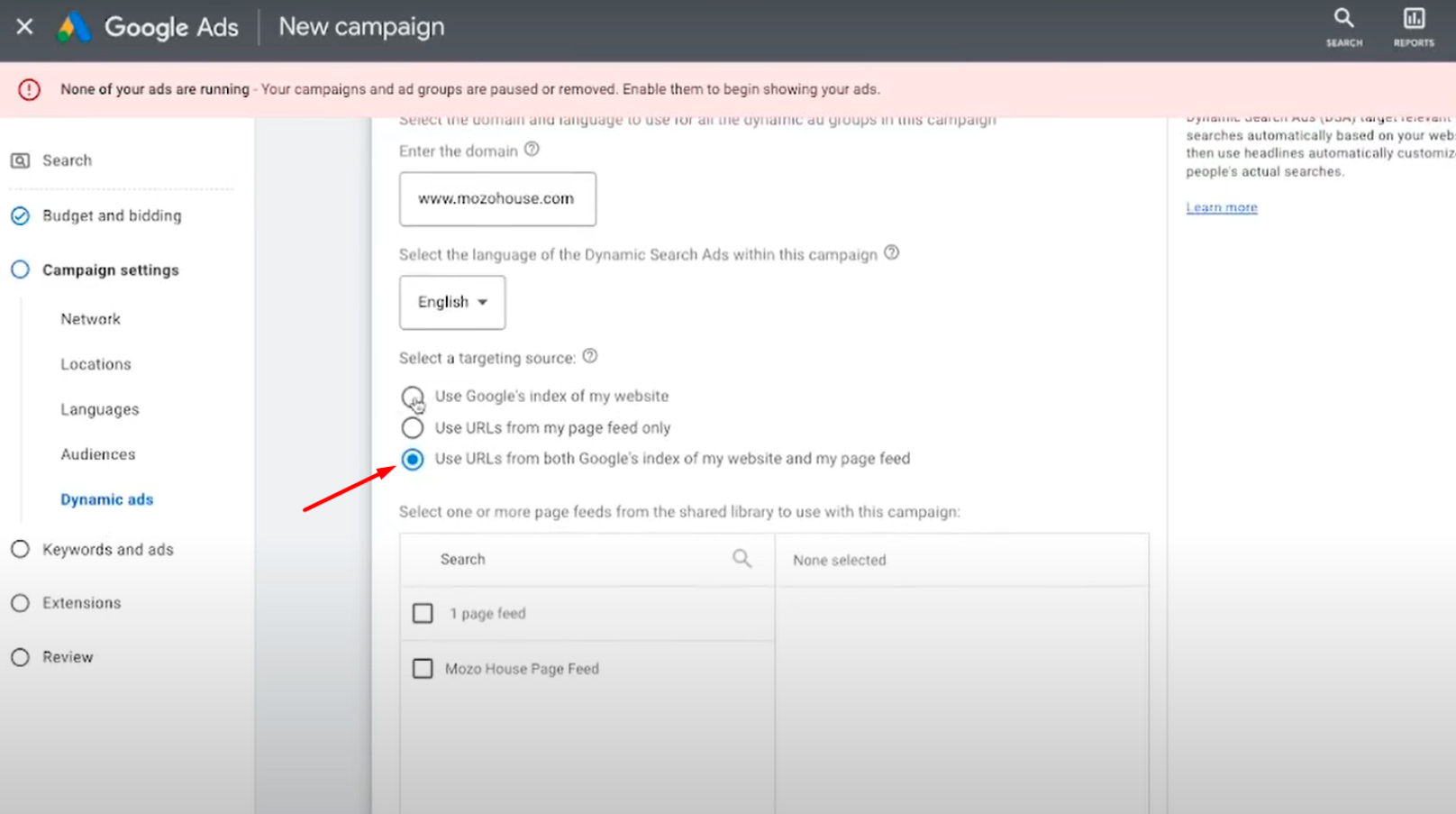Open Campaign settings section
The image size is (1456, 814).
click(x=111, y=270)
